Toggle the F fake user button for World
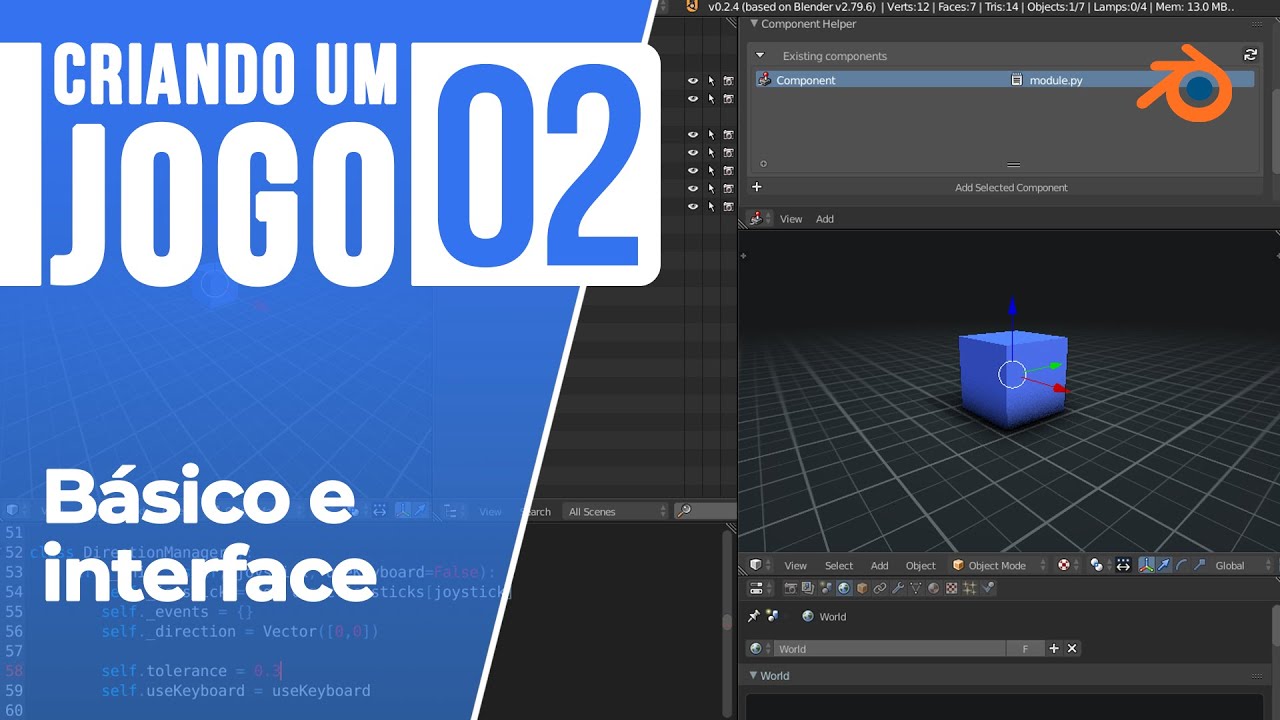1280x720 pixels. [1025, 648]
